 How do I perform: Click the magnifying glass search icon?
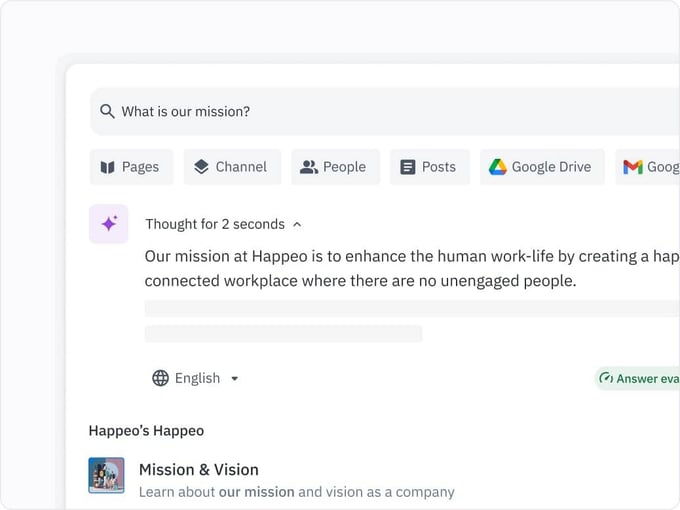[x=108, y=111]
